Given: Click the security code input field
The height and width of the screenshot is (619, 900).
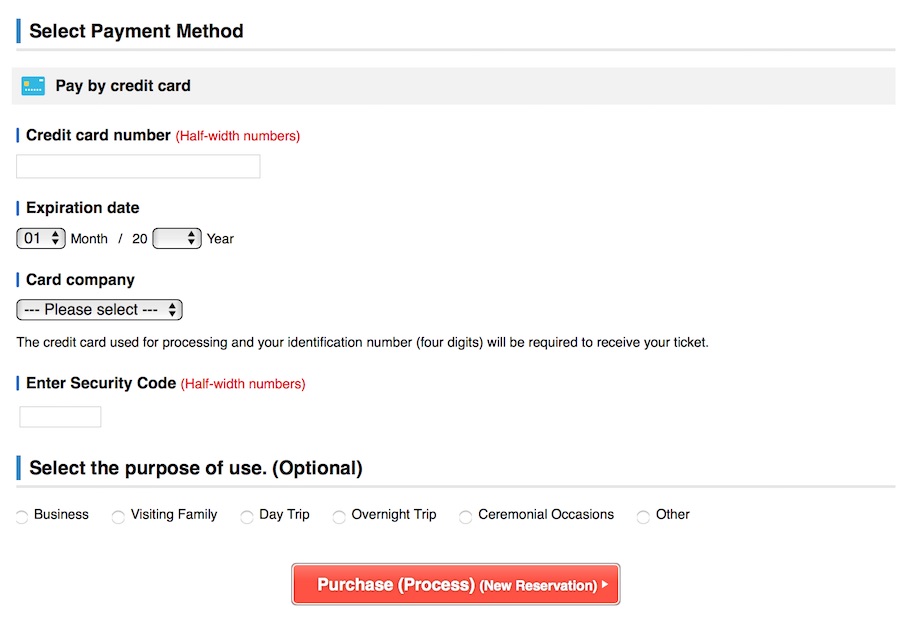Looking at the screenshot, I should pos(60,417).
